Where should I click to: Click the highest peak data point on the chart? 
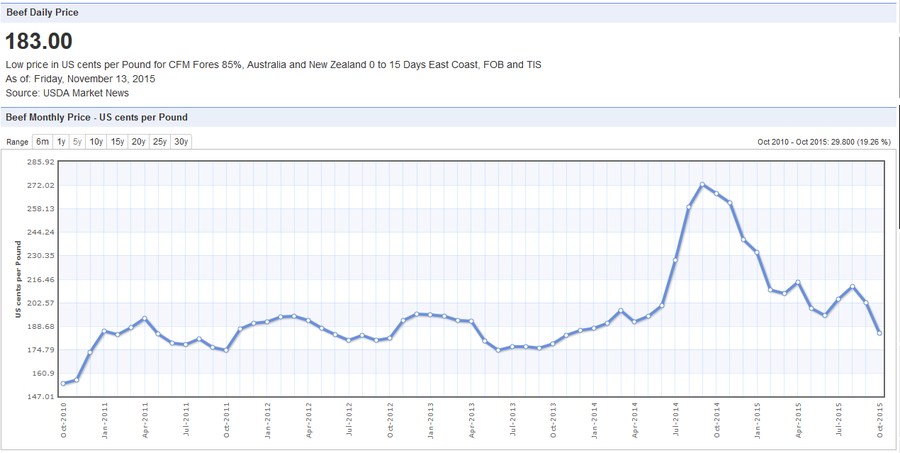[x=702, y=184]
